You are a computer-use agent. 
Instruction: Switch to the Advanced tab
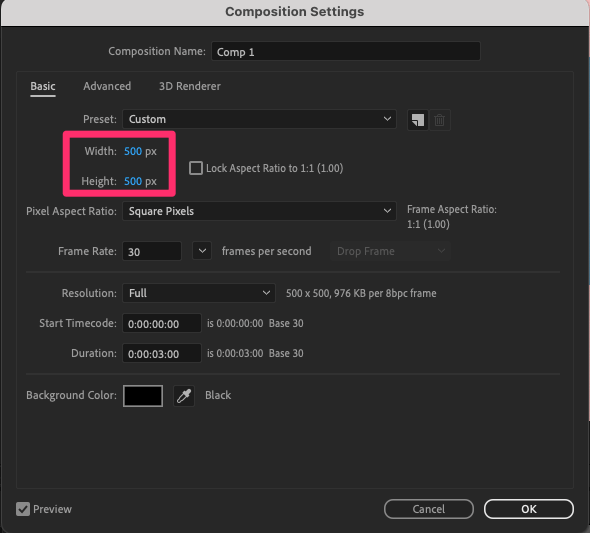point(107,86)
